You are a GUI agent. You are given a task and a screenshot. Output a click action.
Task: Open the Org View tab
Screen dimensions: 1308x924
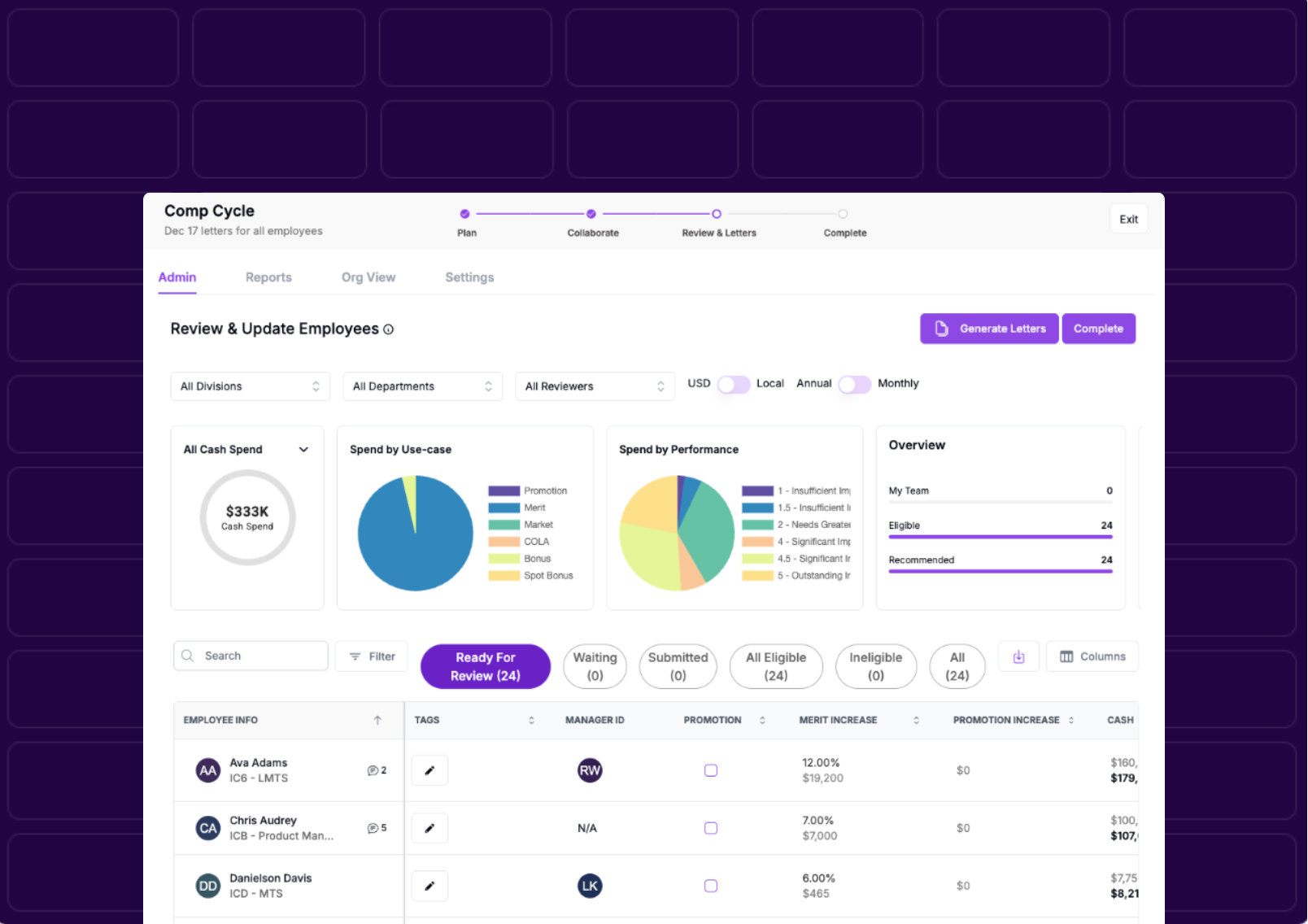[368, 277]
